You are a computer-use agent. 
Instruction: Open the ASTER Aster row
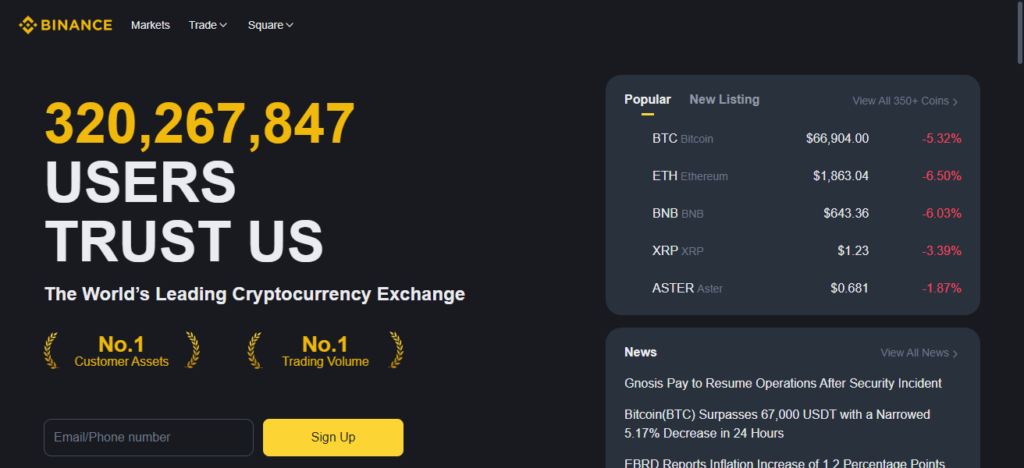click(793, 288)
